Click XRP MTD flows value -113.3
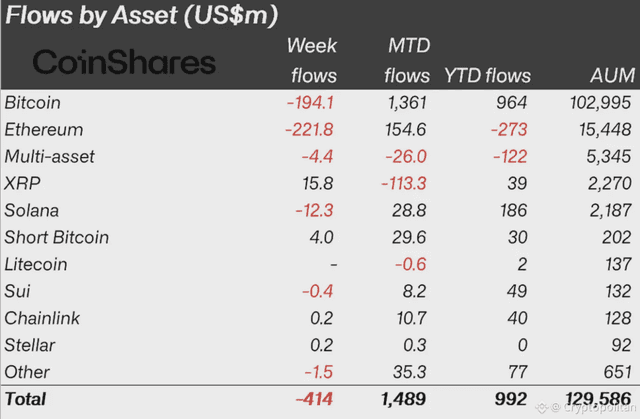 click(404, 184)
